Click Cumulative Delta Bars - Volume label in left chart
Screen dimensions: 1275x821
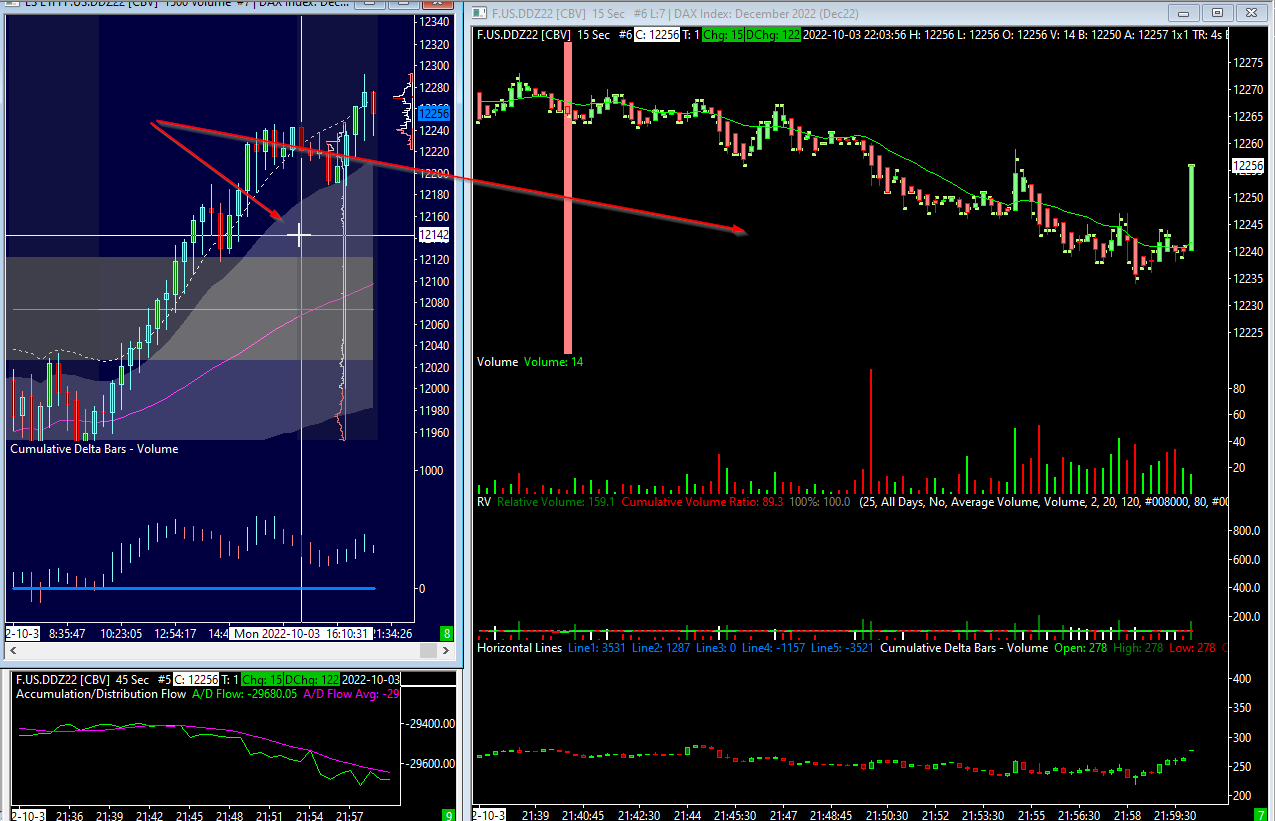point(94,449)
